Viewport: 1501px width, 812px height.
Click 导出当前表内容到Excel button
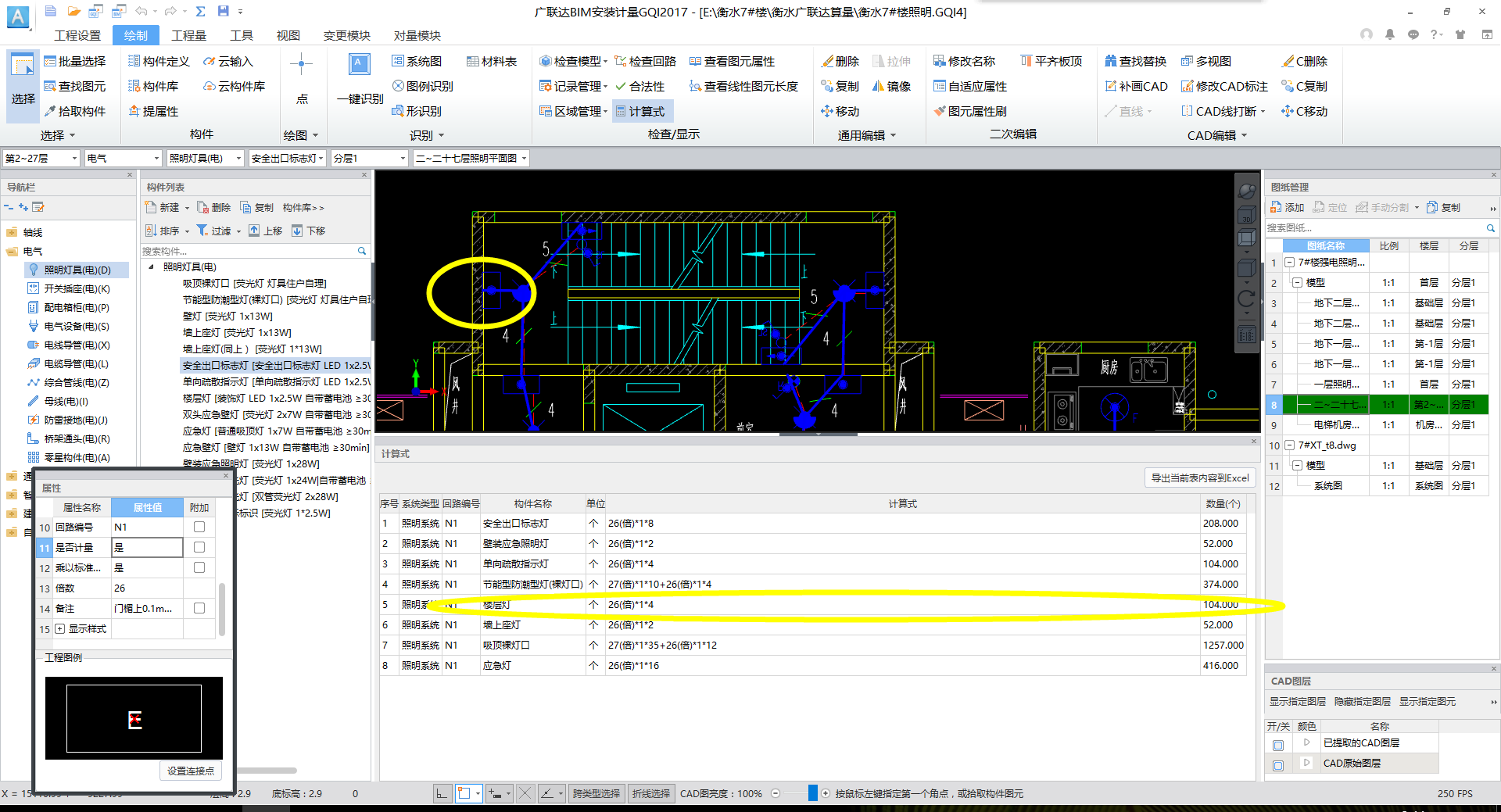click(x=1199, y=478)
